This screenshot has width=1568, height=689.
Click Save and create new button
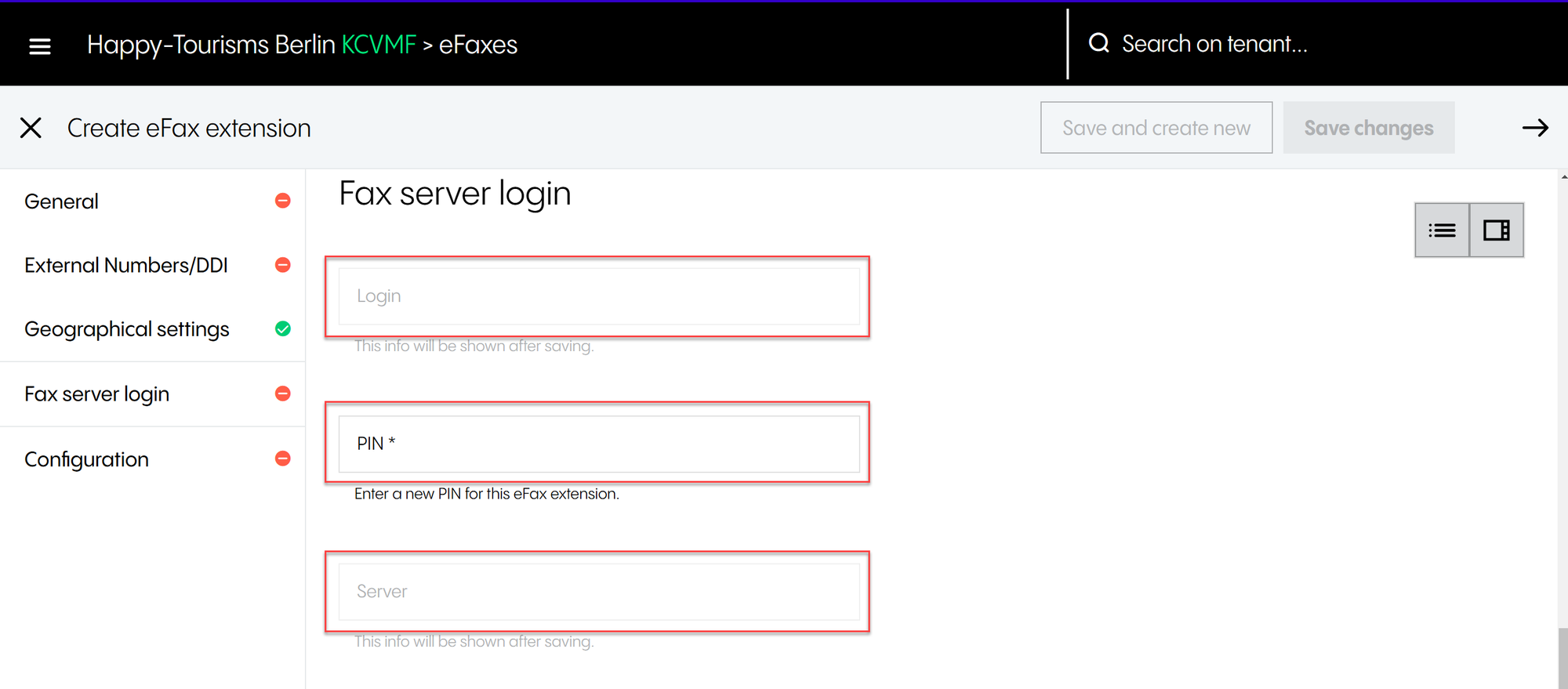pyautogui.click(x=1156, y=128)
